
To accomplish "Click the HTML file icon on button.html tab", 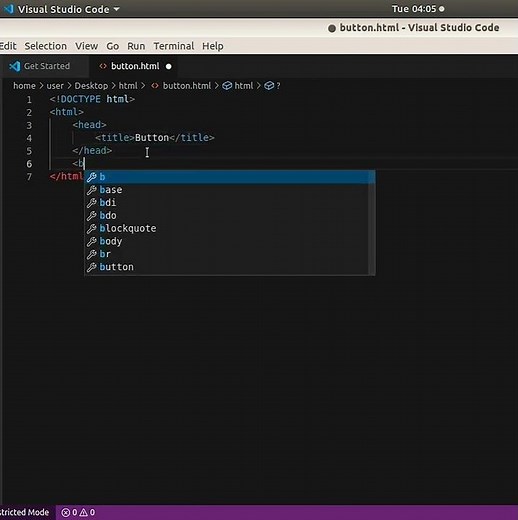I will 103,66.
